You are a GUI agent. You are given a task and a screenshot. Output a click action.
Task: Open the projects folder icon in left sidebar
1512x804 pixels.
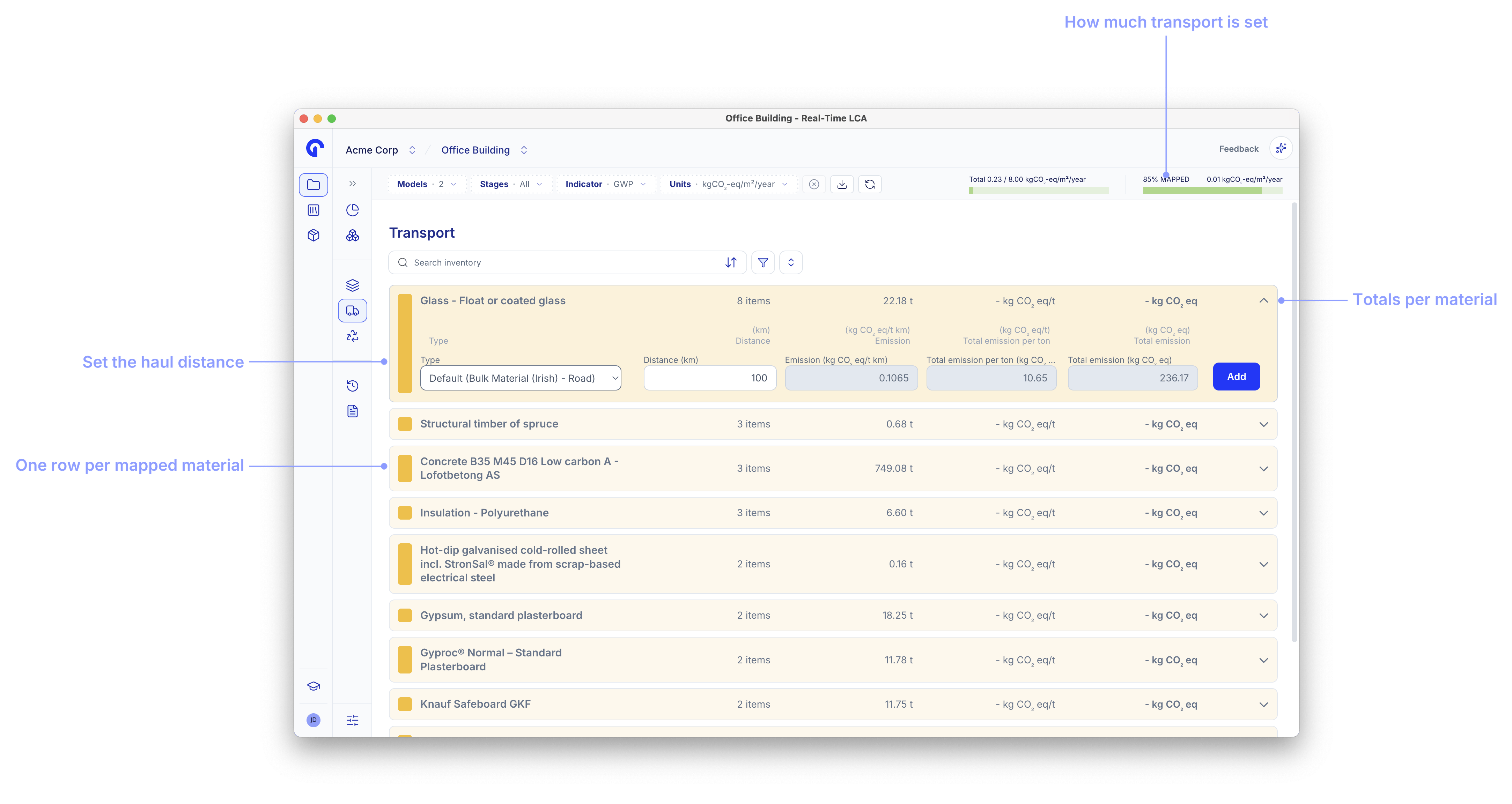314,185
